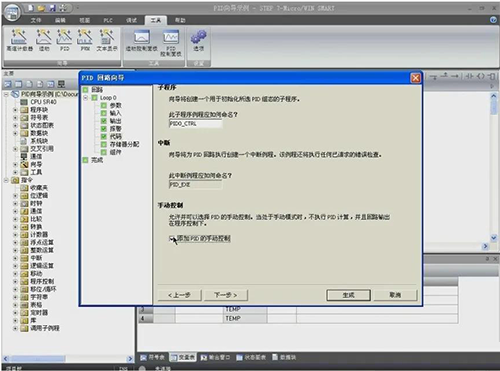Open the 文件 menu
The height and width of the screenshot is (371, 500).
[36, 20]
